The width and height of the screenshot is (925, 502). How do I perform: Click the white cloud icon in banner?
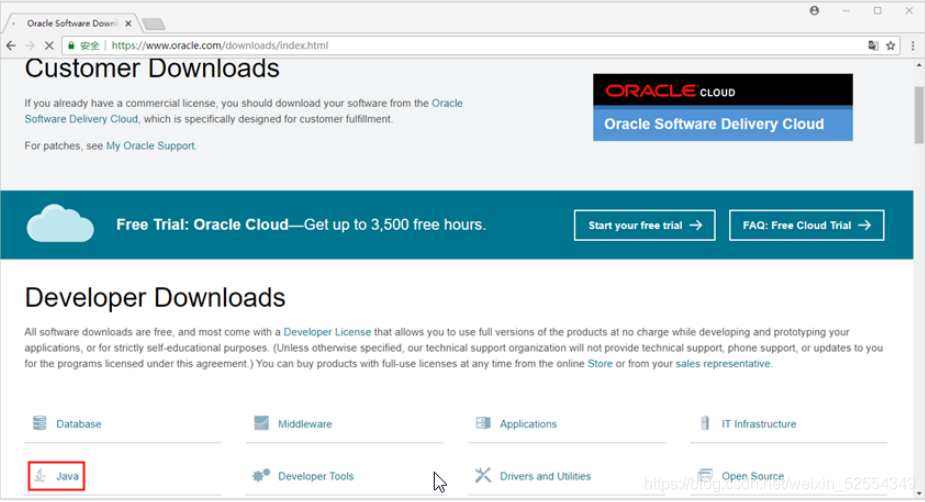click(x=60, y=224)
